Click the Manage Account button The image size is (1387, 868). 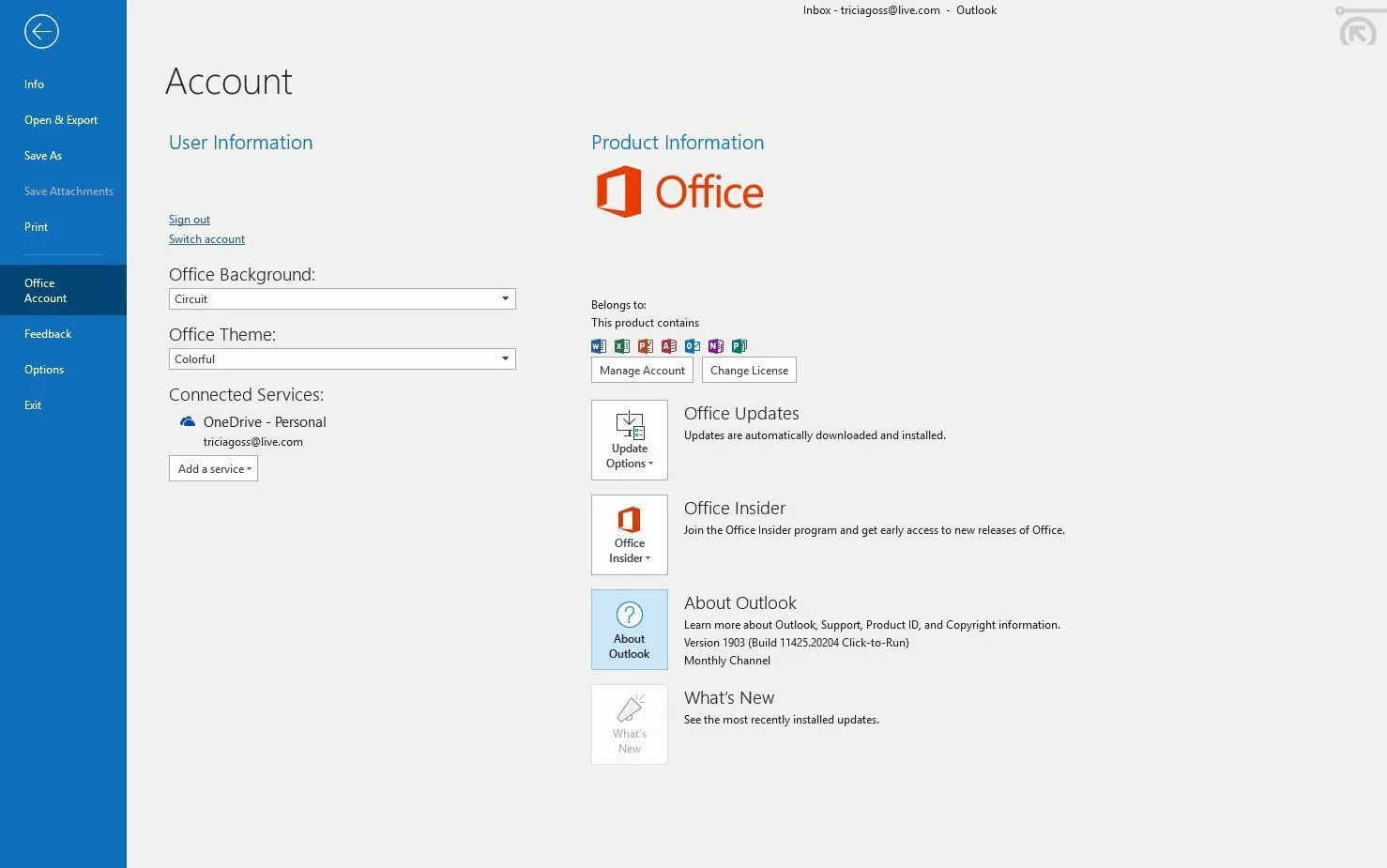coord(642,371)
